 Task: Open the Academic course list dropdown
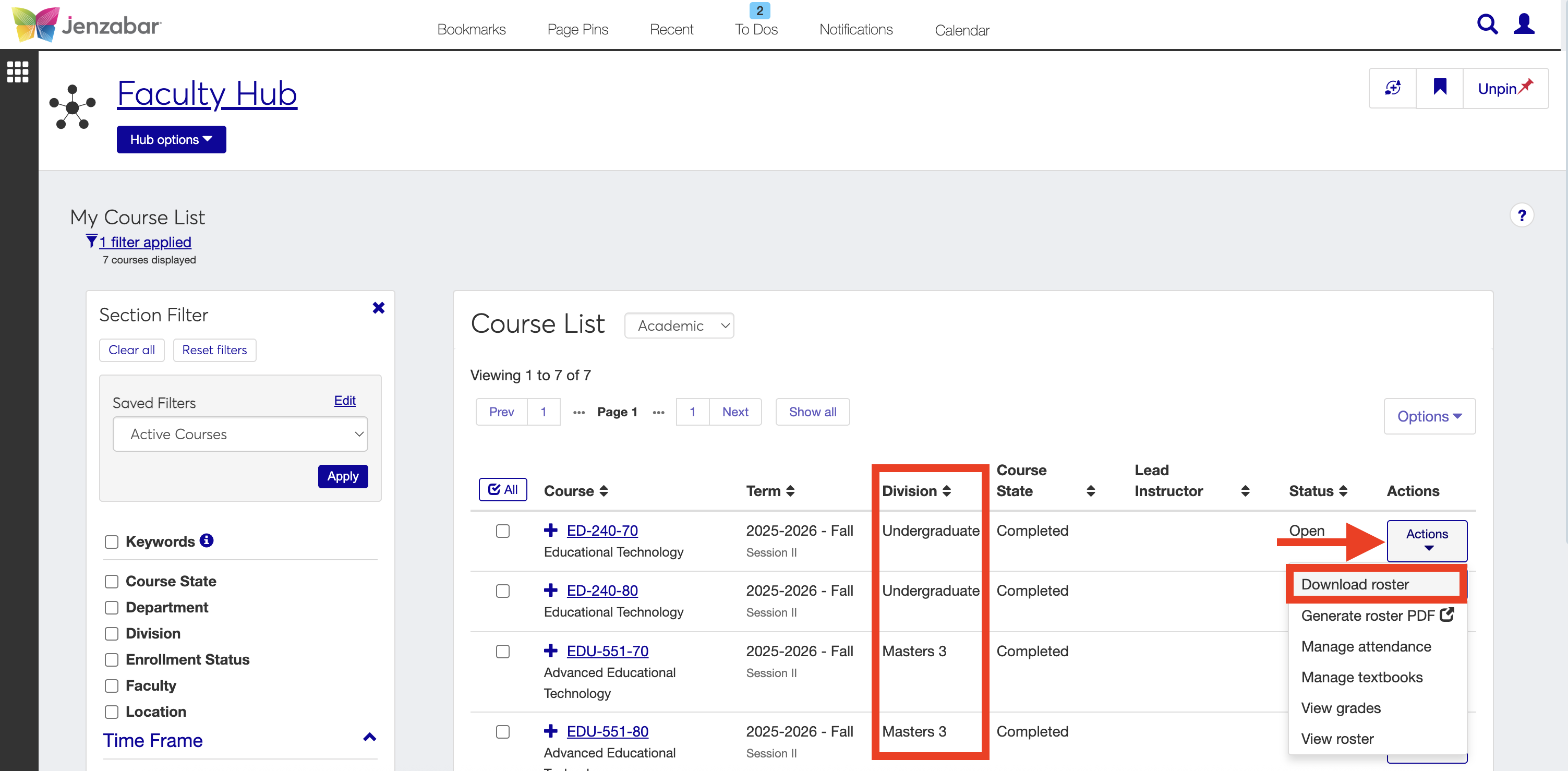pos(679,326)
